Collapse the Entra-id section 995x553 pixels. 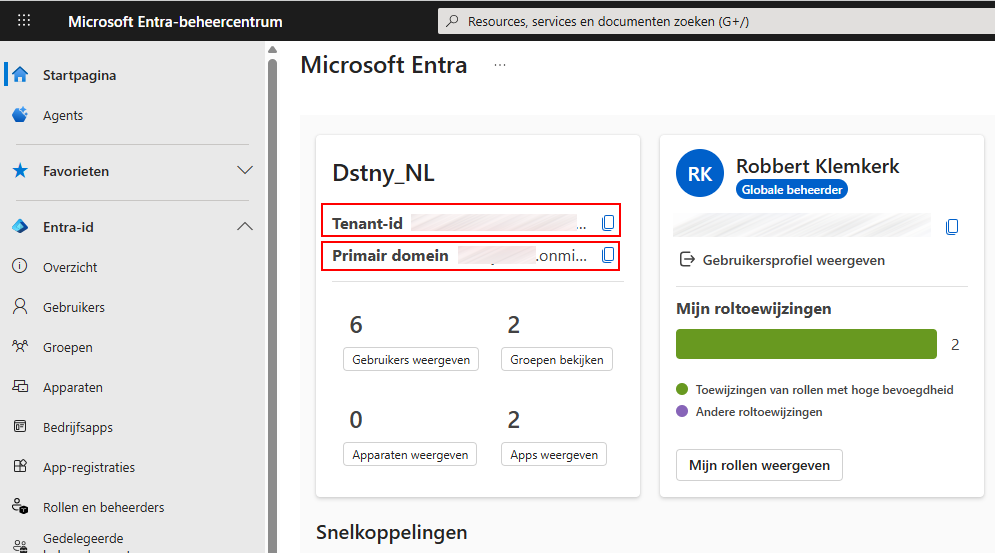(x=245, y=227)
